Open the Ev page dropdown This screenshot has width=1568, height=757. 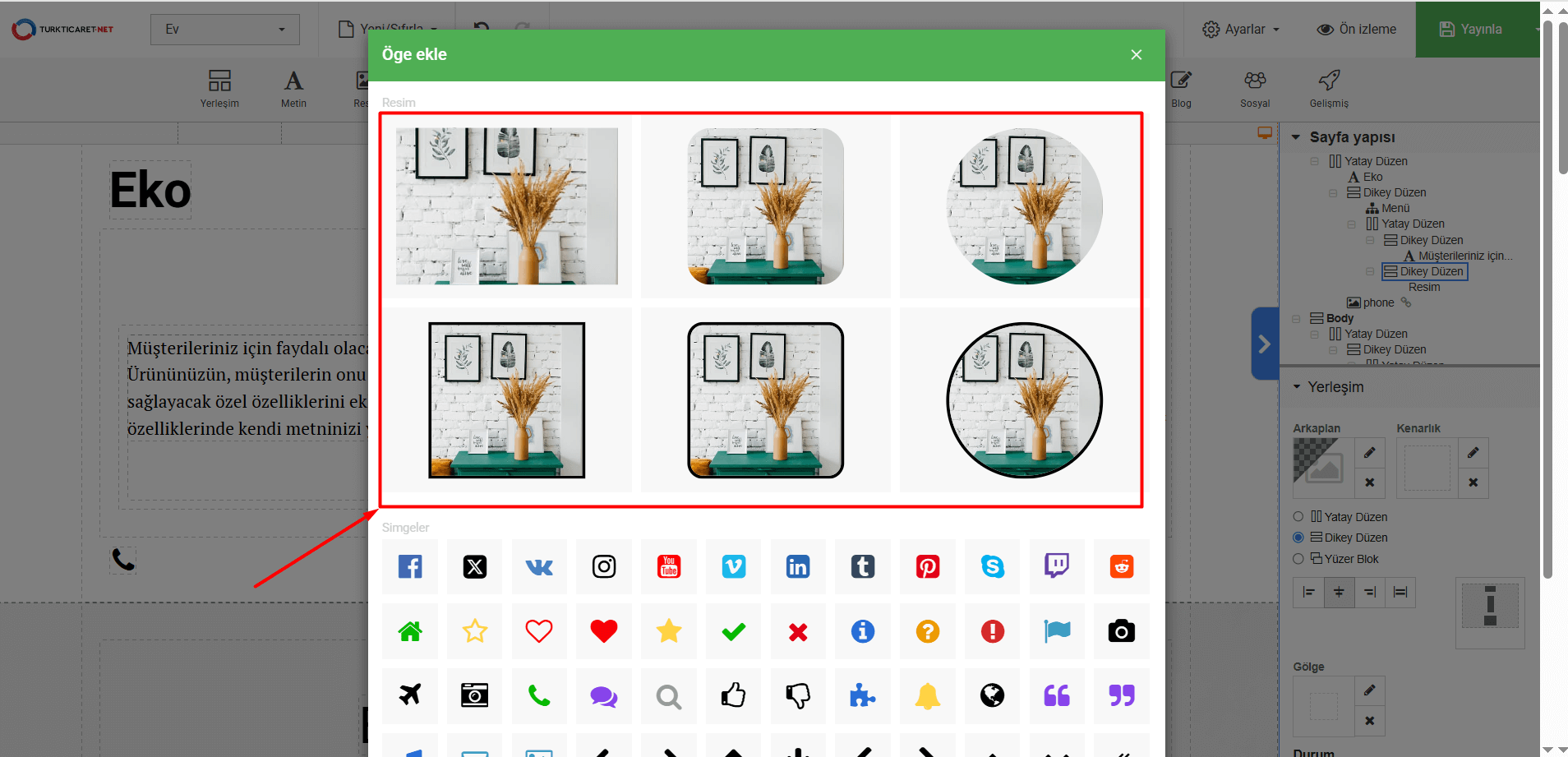point(224,30)
